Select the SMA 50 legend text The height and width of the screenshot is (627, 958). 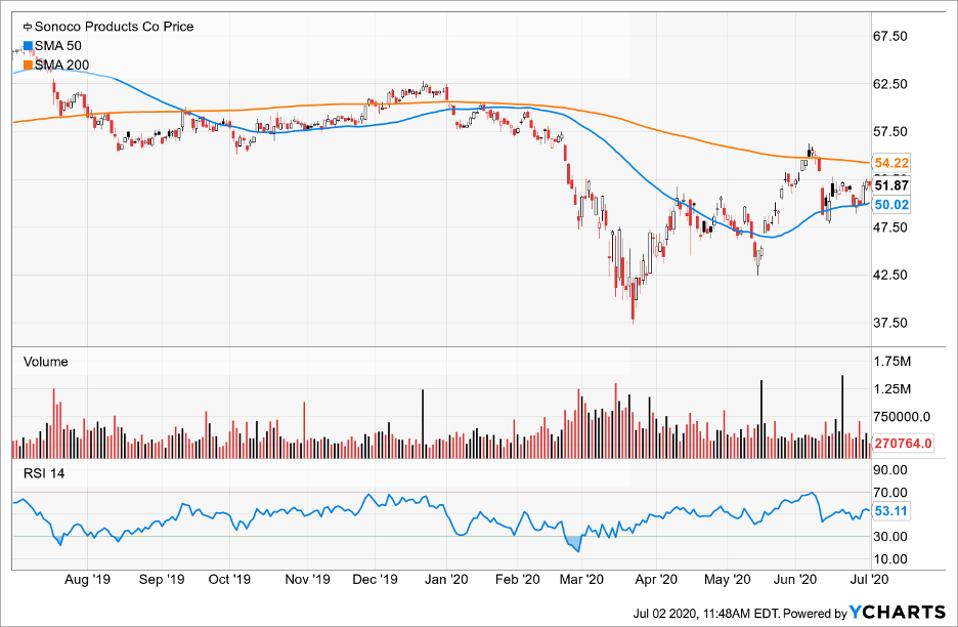[58, 46]
